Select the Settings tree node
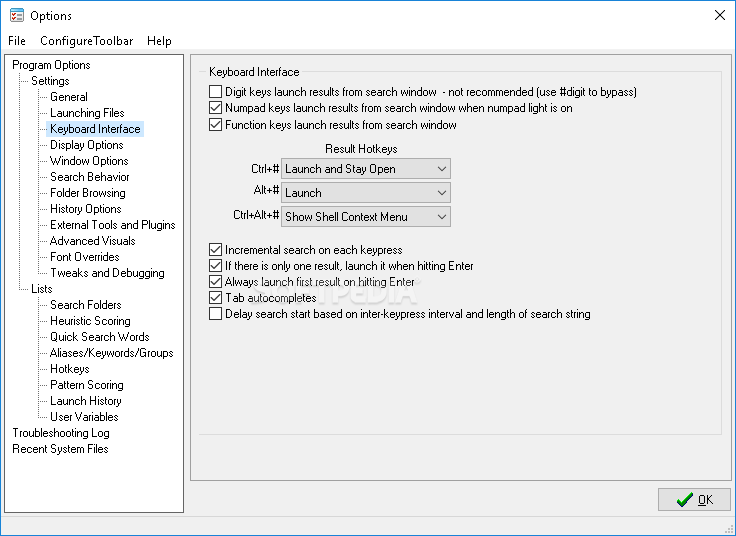This screenshot has width=736, height=536. (x=50, y=81)
